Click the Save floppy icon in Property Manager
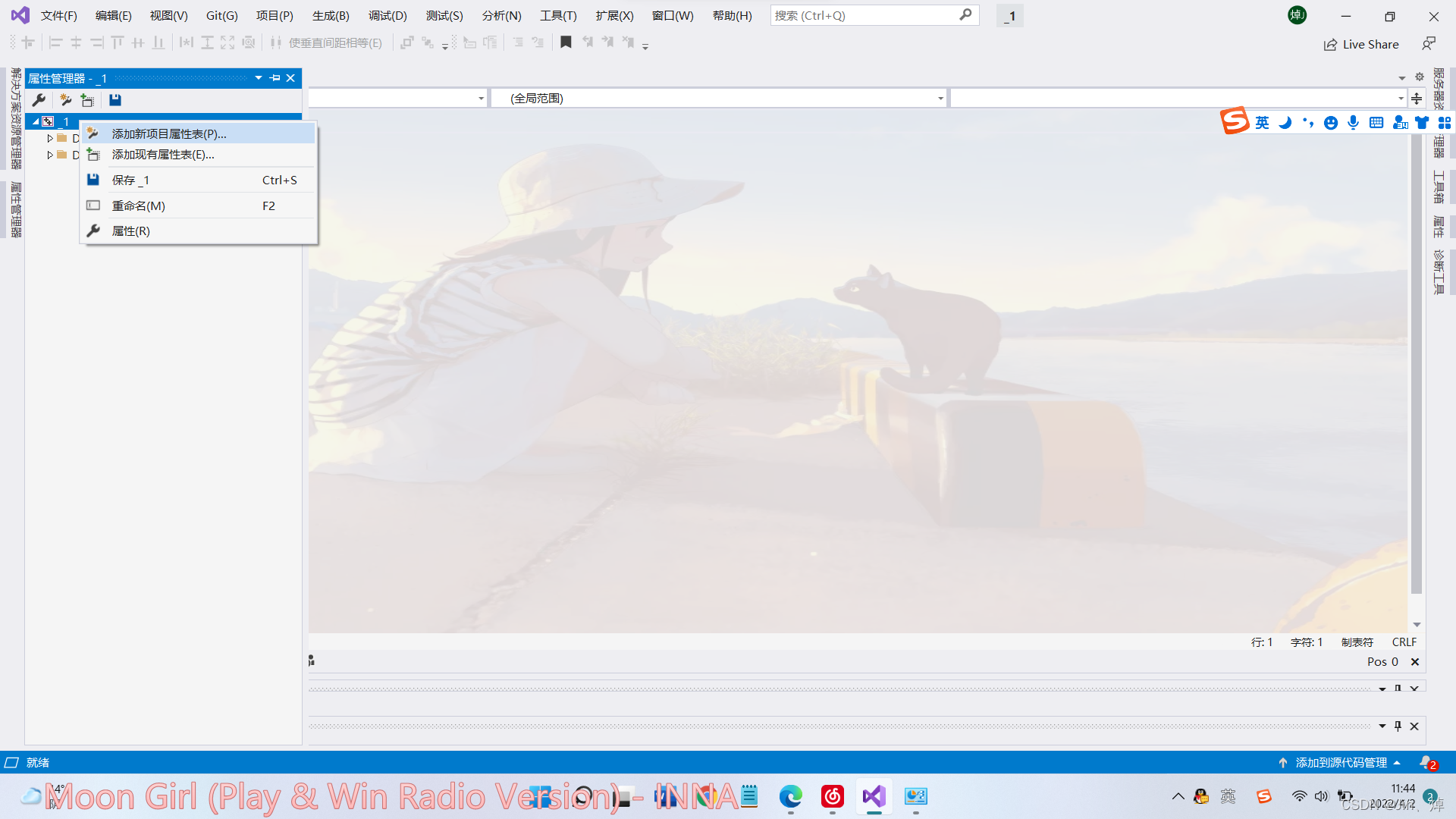This screenshot has width=1456, height=819. (x=115, y=99)
